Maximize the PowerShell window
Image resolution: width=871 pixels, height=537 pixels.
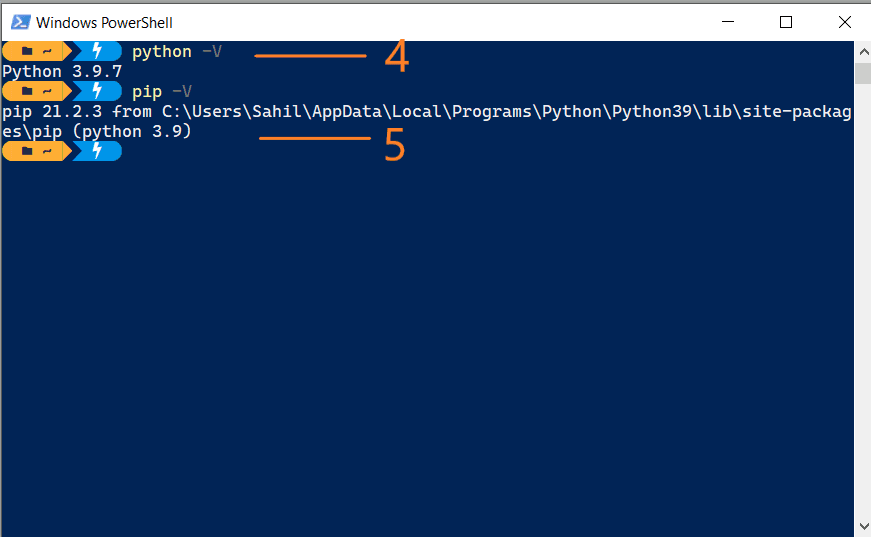point(786,22)
